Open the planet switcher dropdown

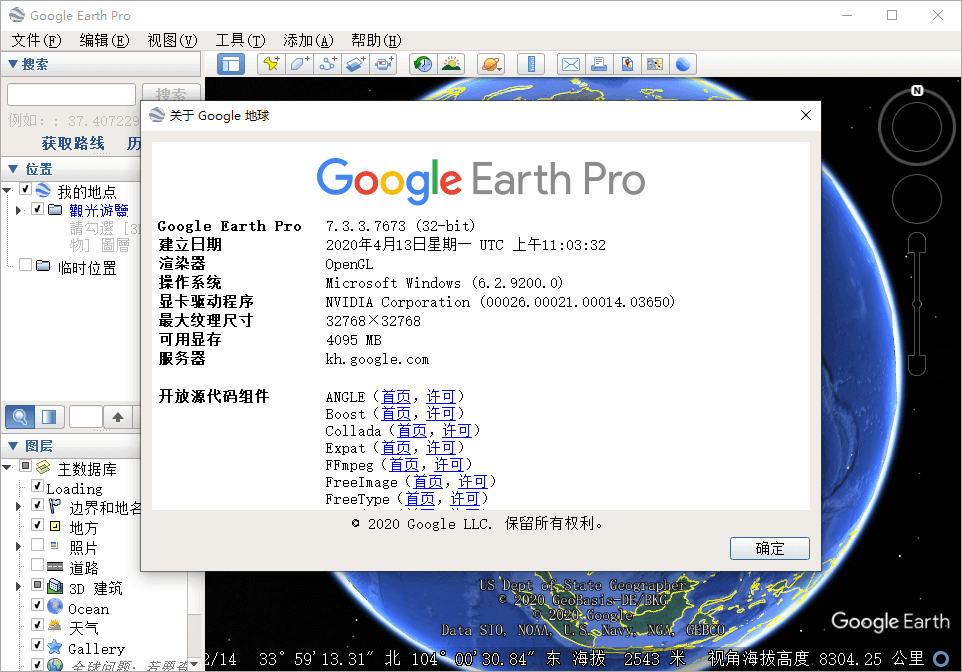[491, 64]
